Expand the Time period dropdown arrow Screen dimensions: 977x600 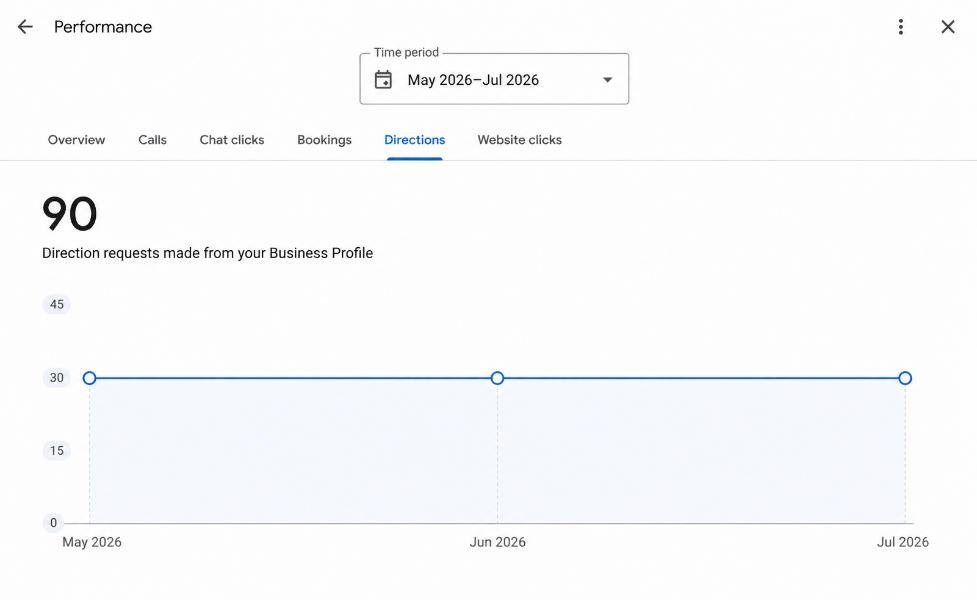point(608,80)
